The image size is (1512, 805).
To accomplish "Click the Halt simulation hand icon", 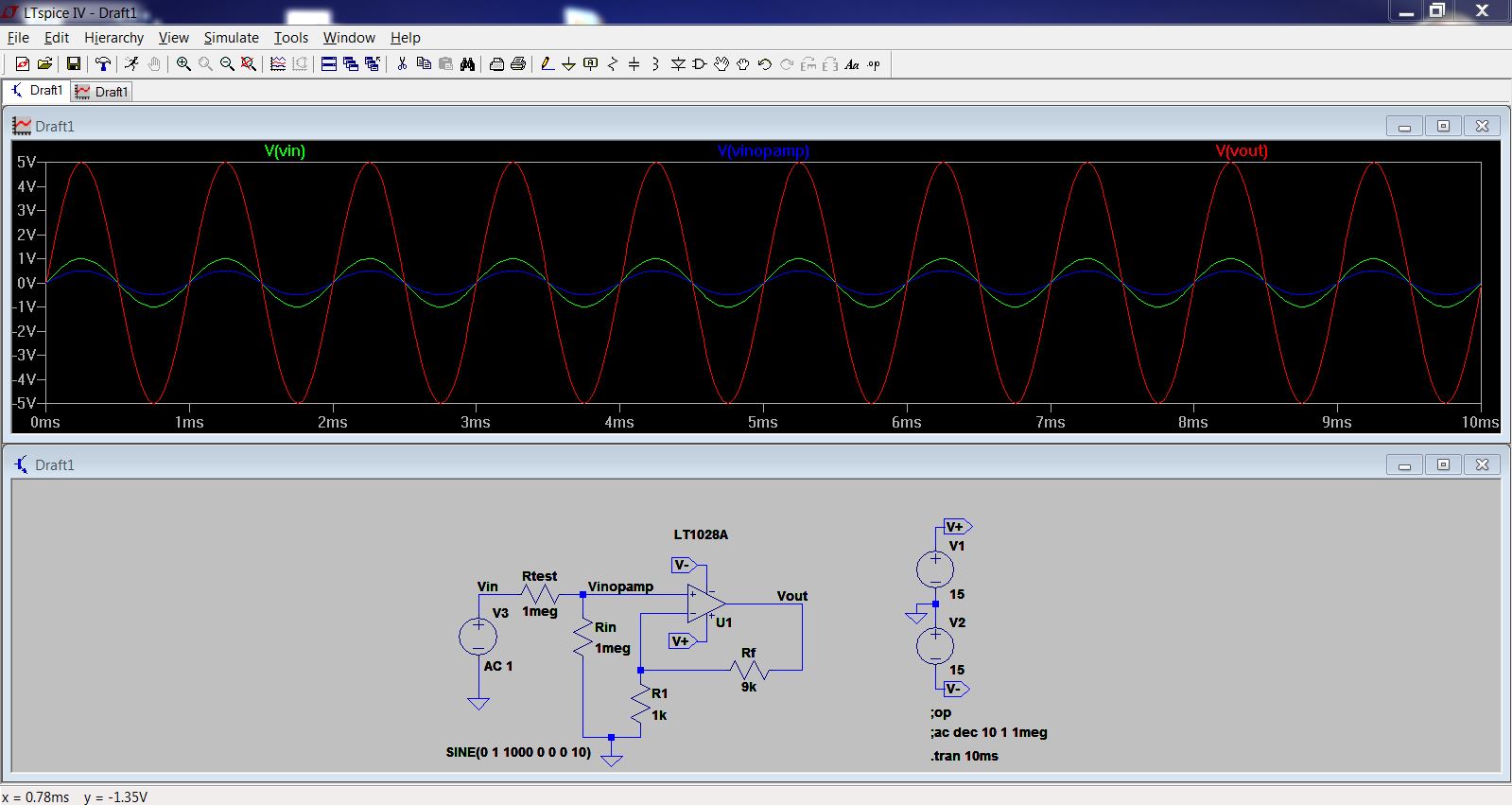I will pos(153,64).
